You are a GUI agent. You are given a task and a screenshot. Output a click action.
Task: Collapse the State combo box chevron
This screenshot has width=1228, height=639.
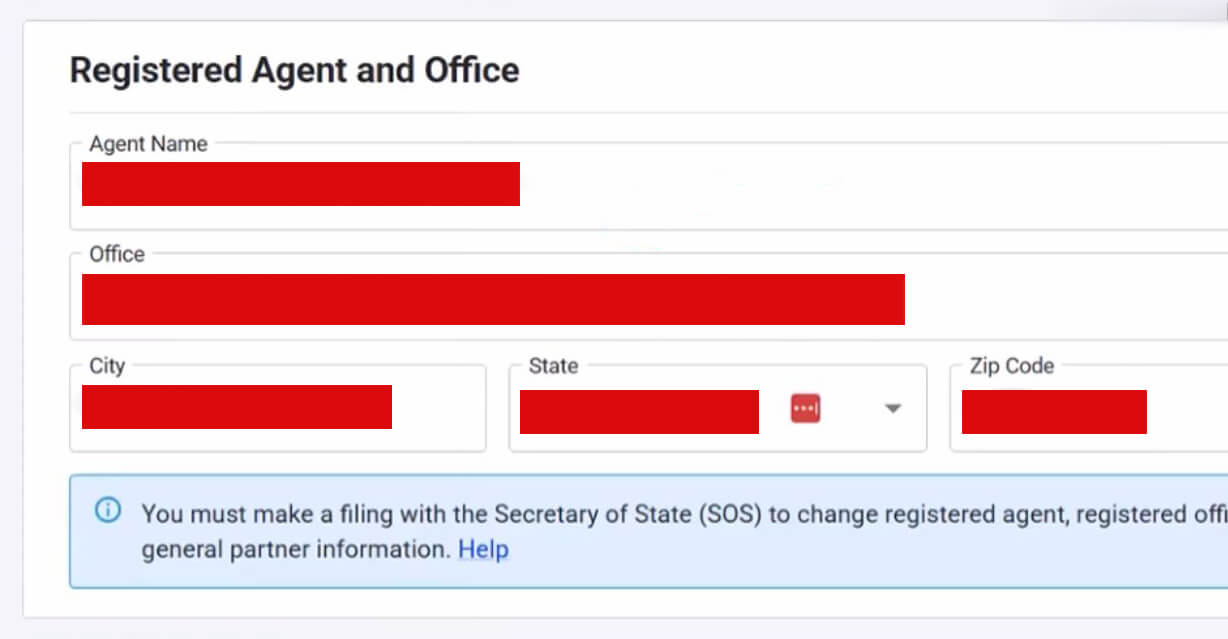(891, 409)
